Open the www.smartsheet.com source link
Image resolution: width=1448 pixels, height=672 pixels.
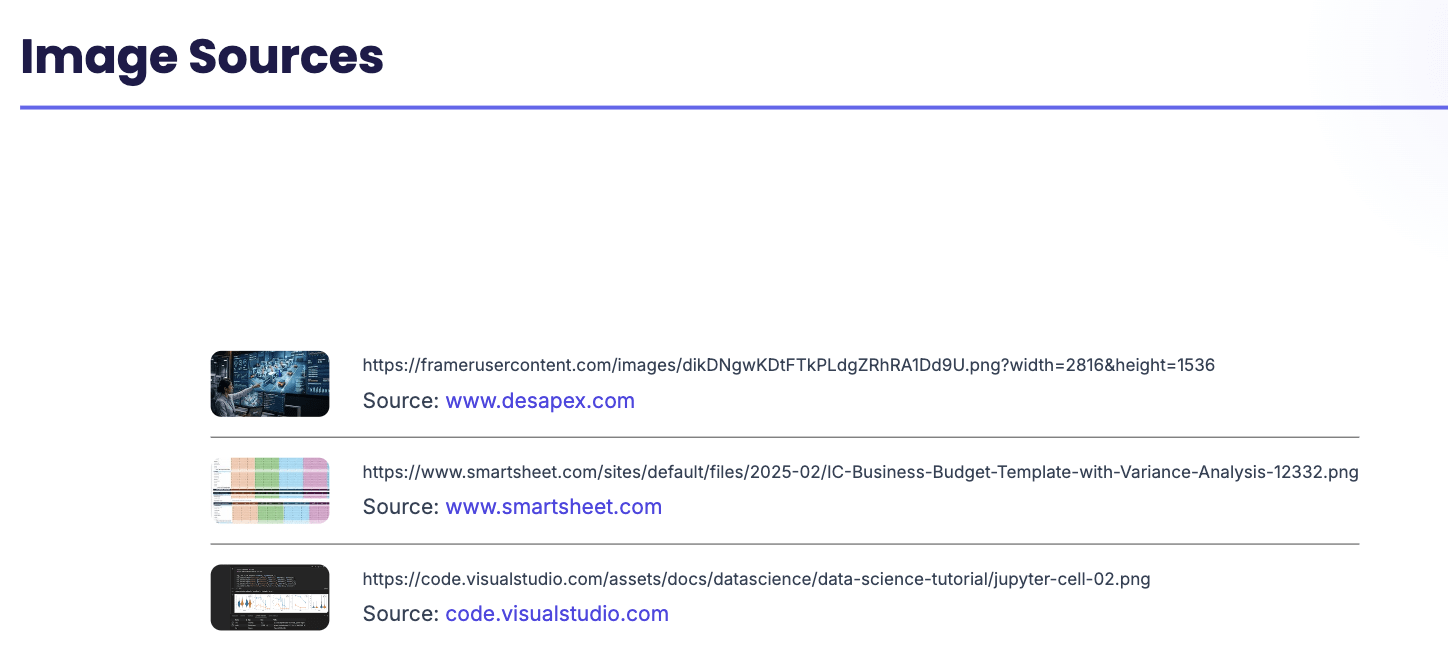point(554,507)
